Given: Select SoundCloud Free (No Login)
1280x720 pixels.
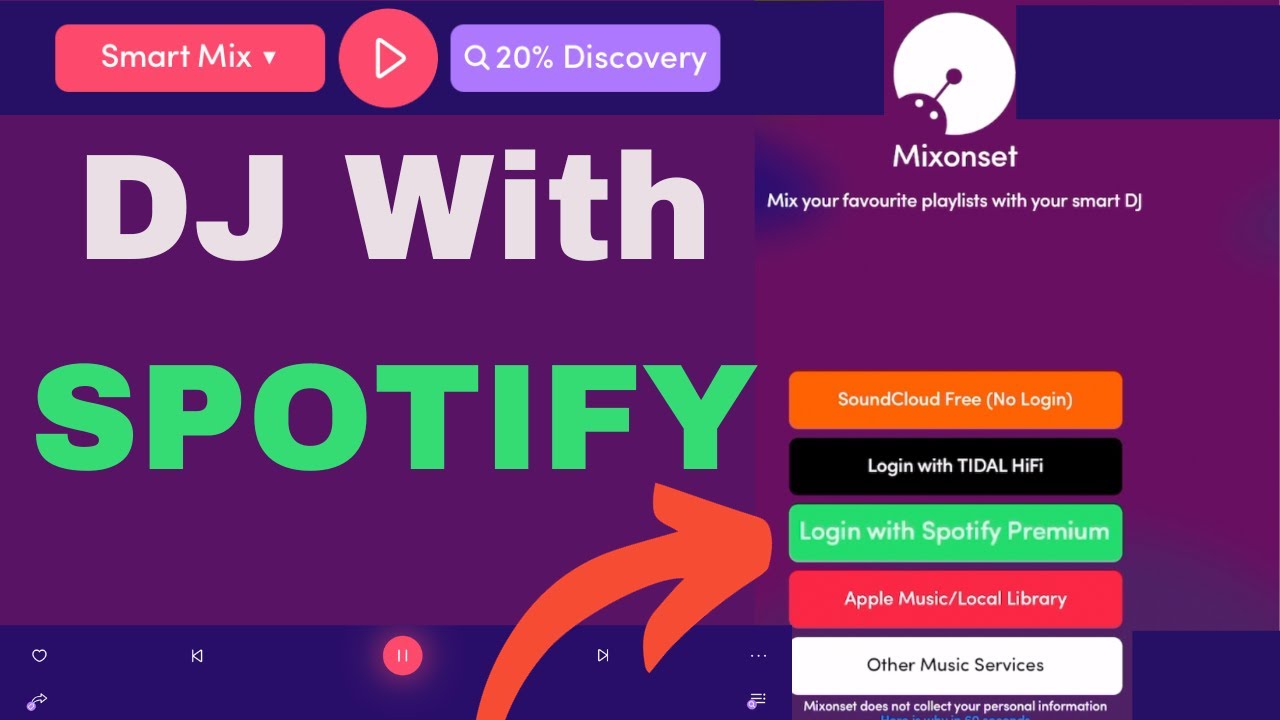Looking at the screenshot, I should click(x=955, y=400).
